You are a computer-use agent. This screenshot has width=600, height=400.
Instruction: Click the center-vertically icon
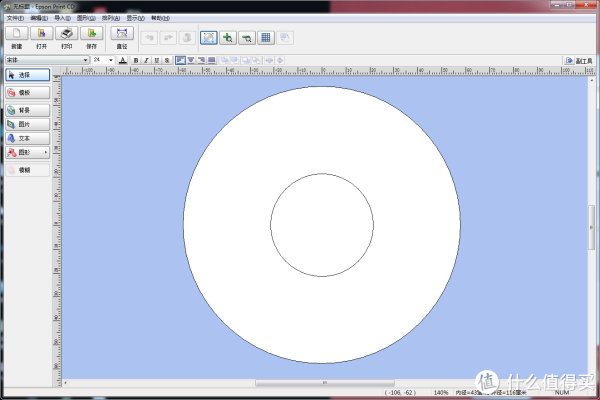(280, 60)
